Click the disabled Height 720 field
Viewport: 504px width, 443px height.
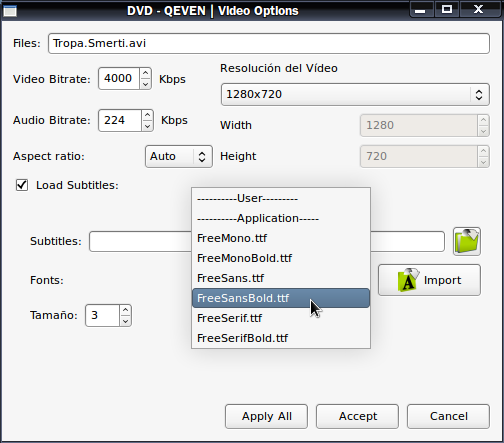point(419,156)
